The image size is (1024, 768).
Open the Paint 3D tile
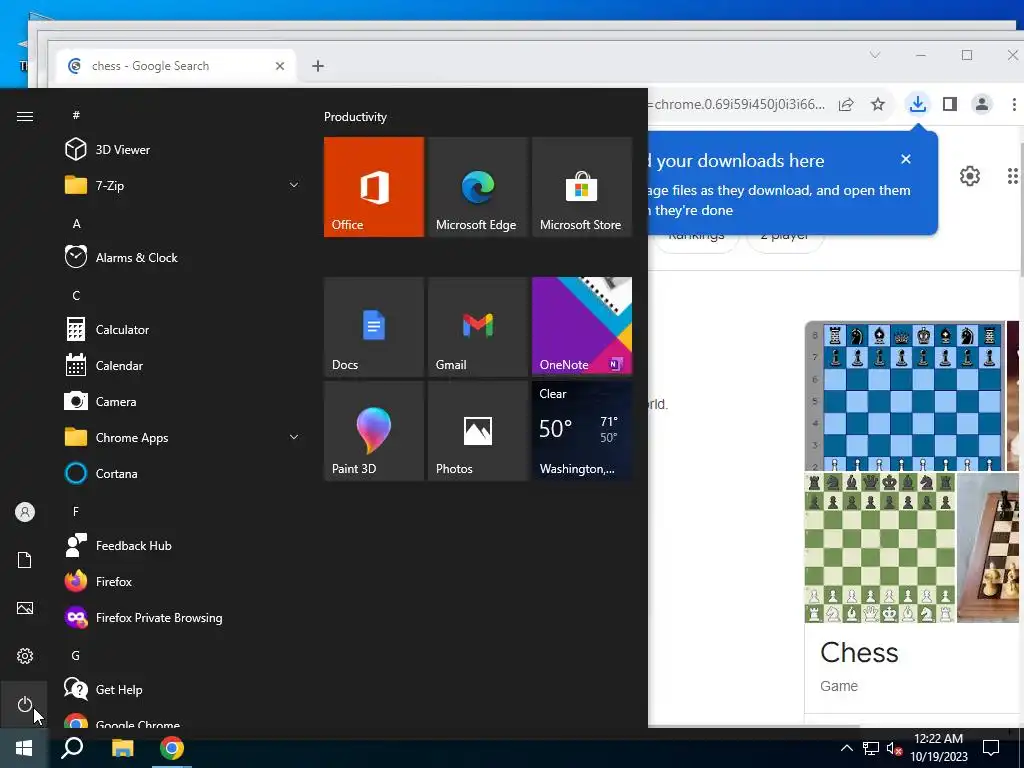(374, 431)
